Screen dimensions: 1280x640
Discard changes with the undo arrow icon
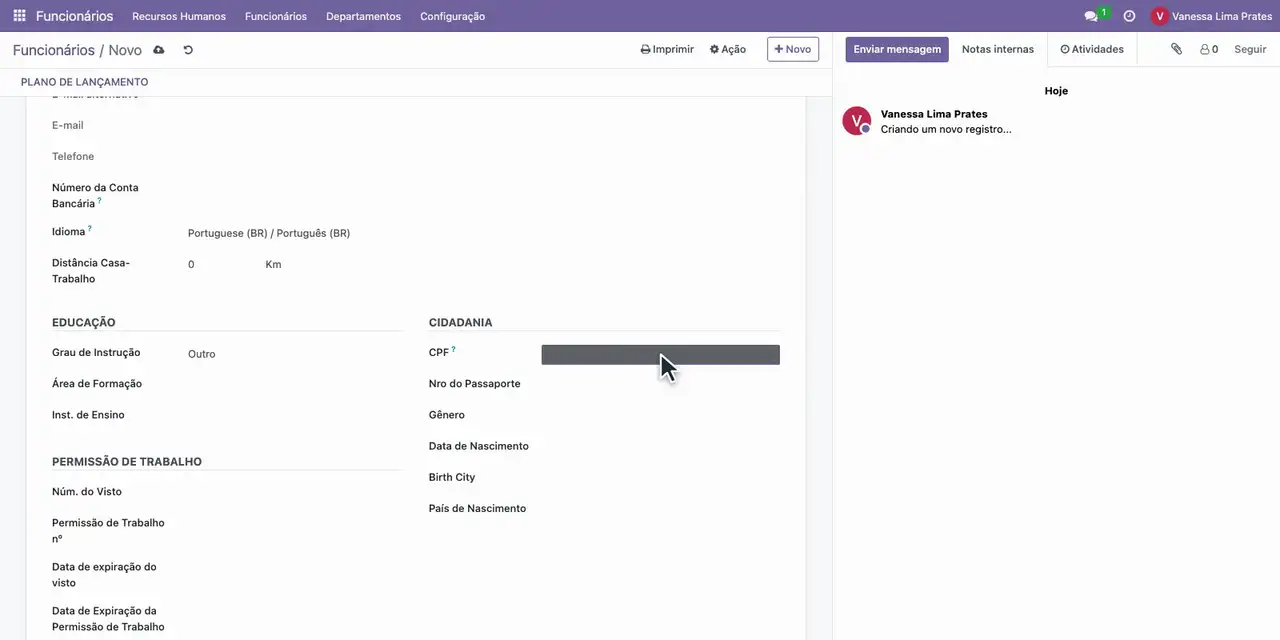[188, 50]
